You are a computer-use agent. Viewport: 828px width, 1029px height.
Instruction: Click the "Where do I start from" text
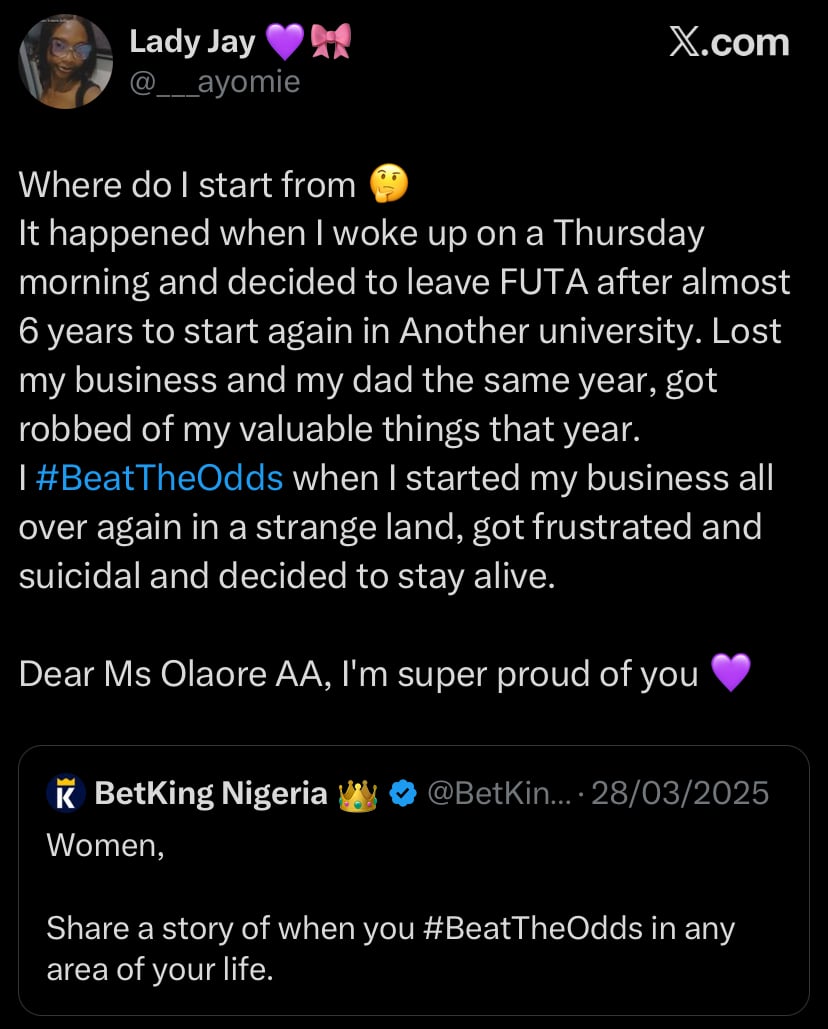[x=187, y=185]
